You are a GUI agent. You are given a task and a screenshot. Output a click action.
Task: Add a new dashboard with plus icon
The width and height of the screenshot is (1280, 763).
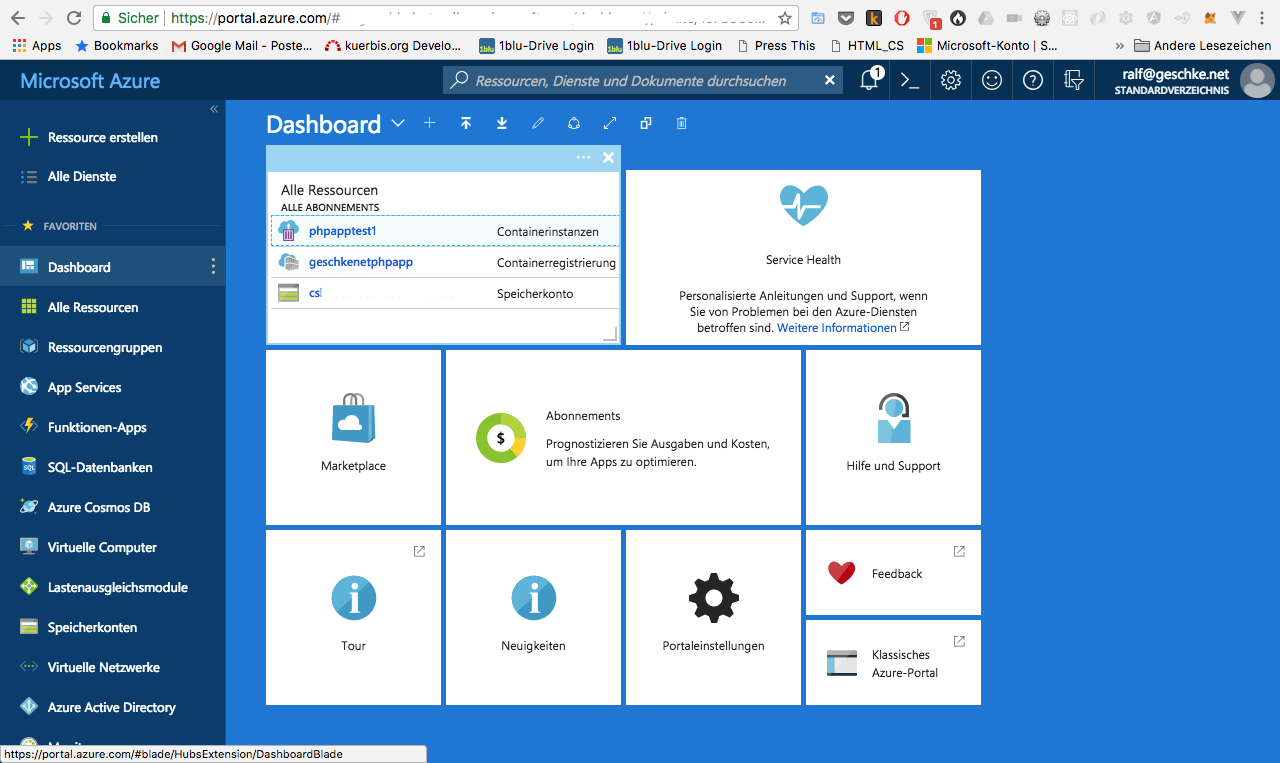coord(430,123)
